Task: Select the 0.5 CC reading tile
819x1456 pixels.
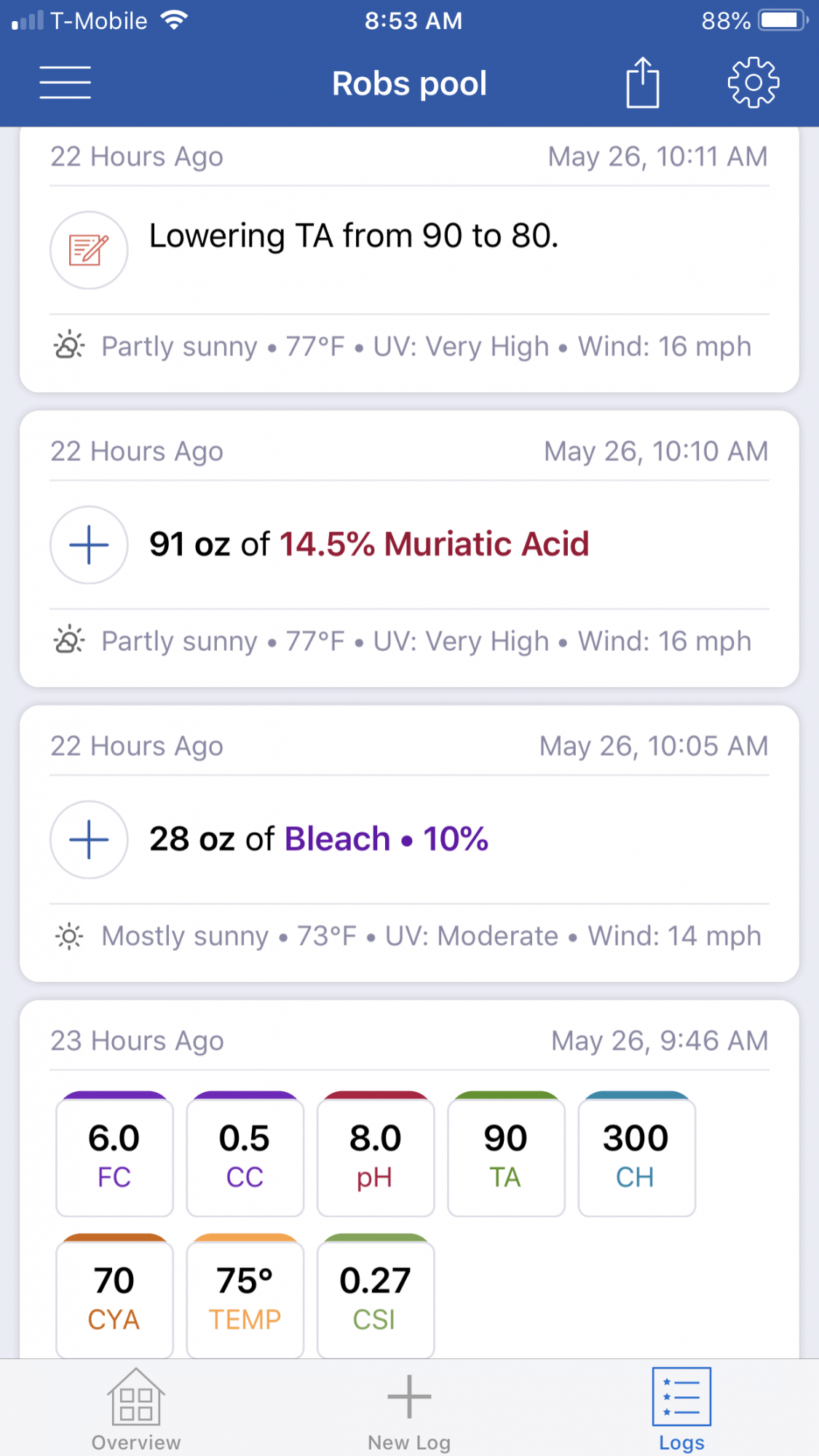Action: (245, 1154)
